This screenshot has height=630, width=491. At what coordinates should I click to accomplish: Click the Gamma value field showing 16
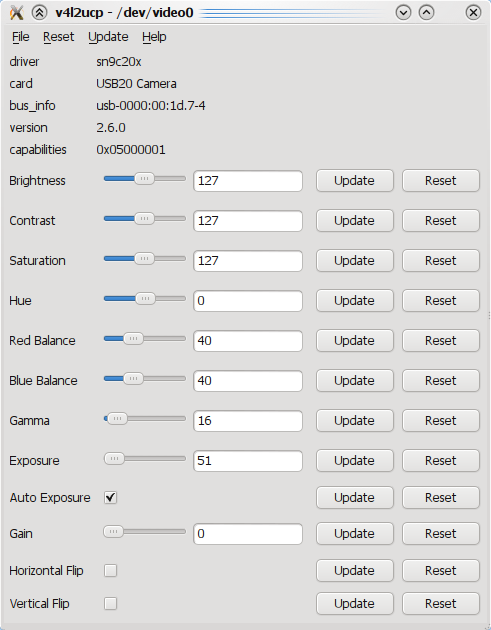coord(248,421)
